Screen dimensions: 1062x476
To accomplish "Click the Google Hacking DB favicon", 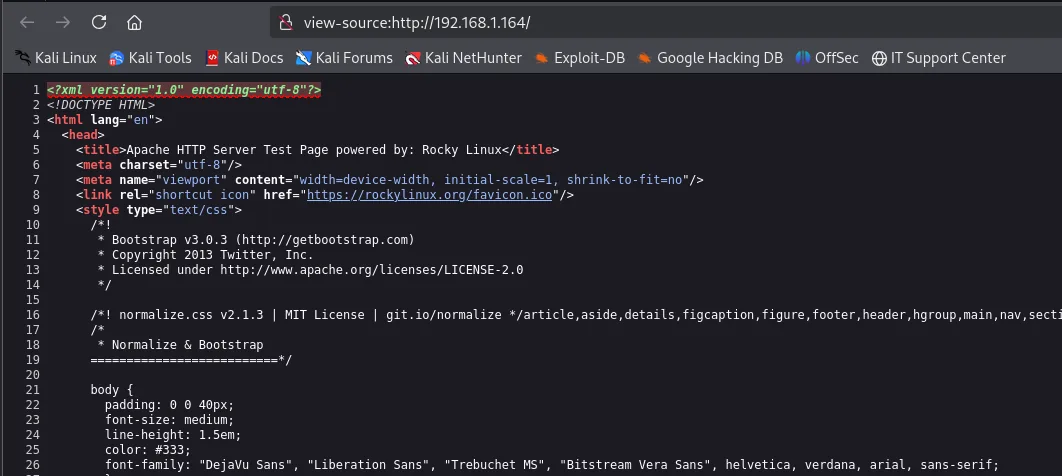I will (x=644, y=58).
